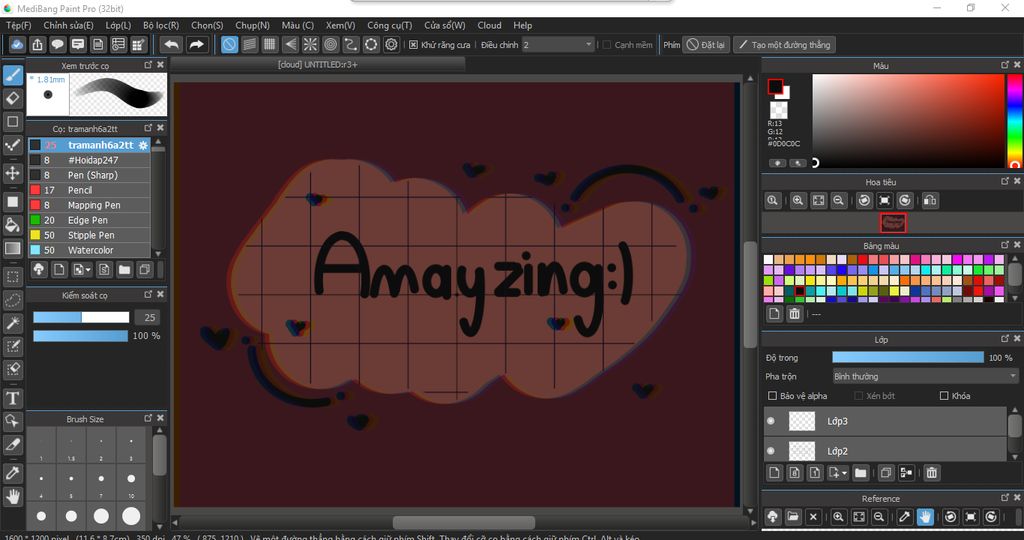Delete the palette color with trash icon
The height and width of the screenshot is (540, 1024).
[x=794, y=314]
